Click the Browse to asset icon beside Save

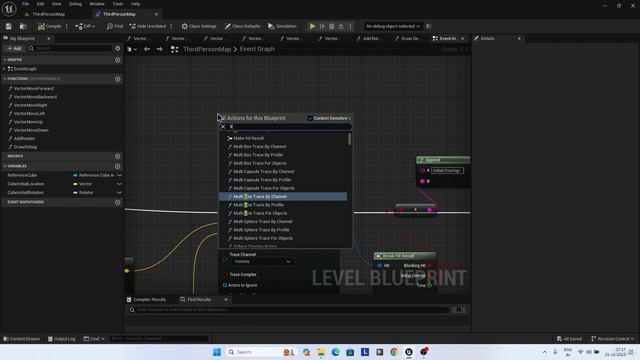point(23,26)
